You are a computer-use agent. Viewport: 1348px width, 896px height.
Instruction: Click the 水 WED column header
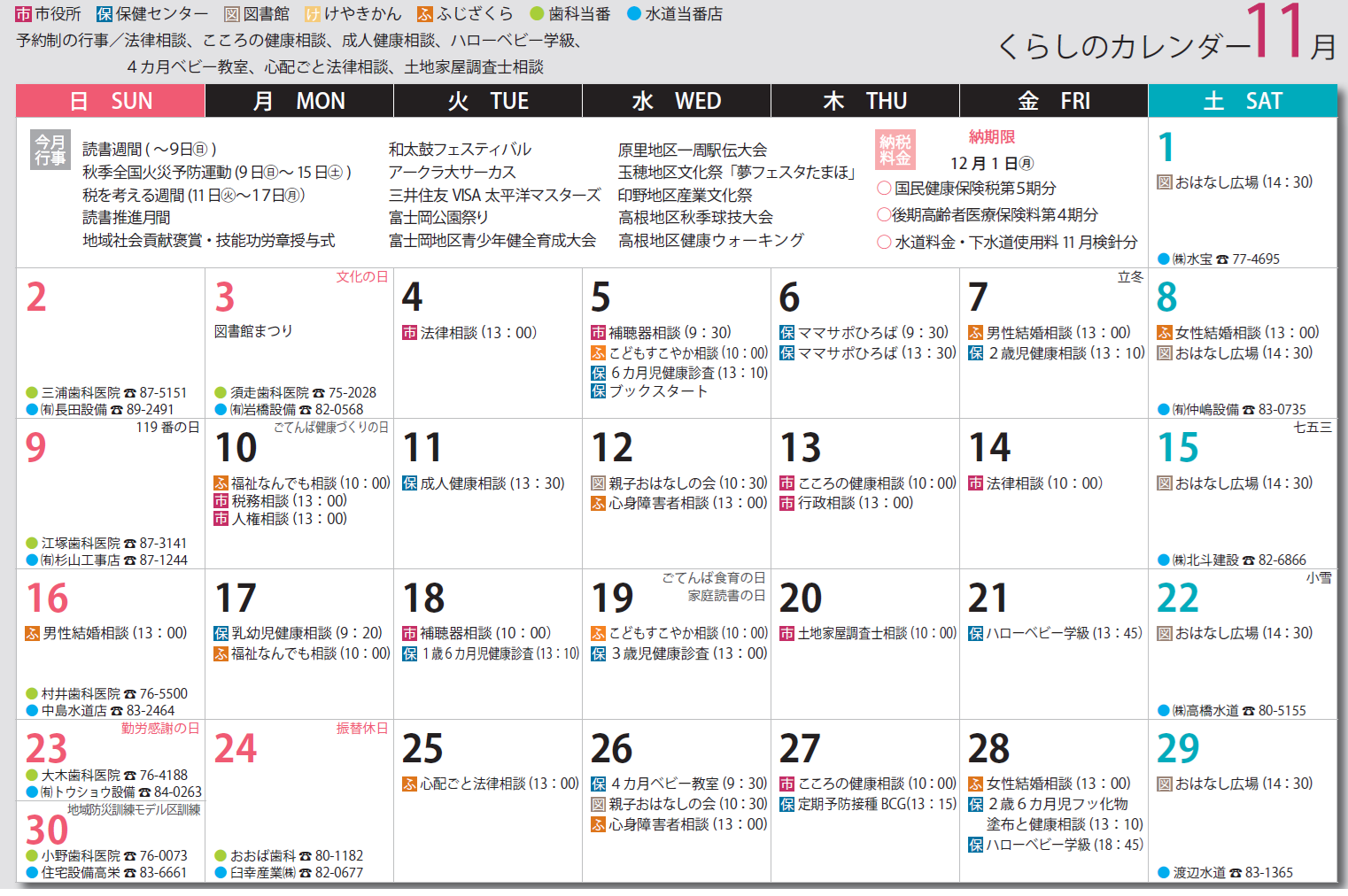[676, 101]
